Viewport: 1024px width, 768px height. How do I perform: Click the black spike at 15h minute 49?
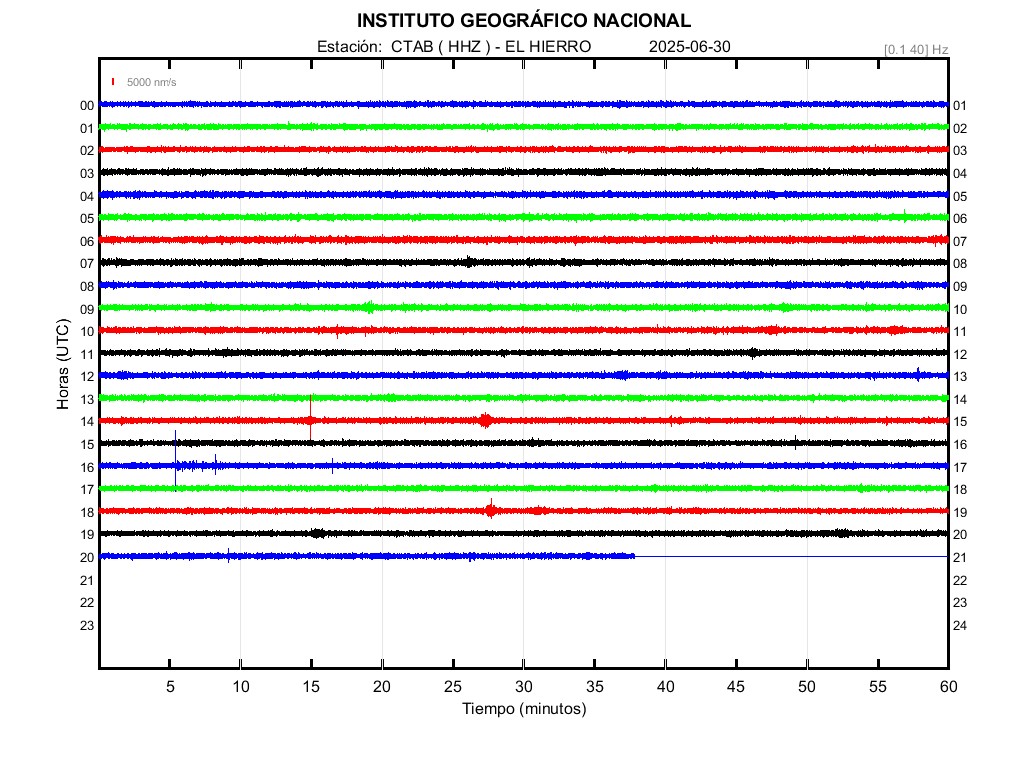[x=795, y=442]
